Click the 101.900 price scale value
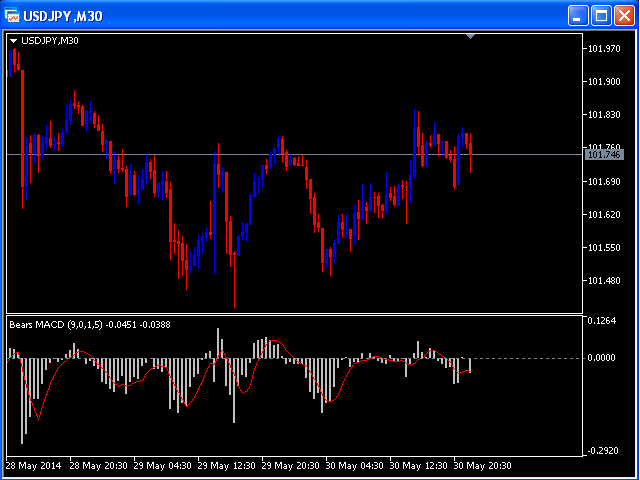Image resolution: width=640 pixels, height=480 pixels. (604, 82)
